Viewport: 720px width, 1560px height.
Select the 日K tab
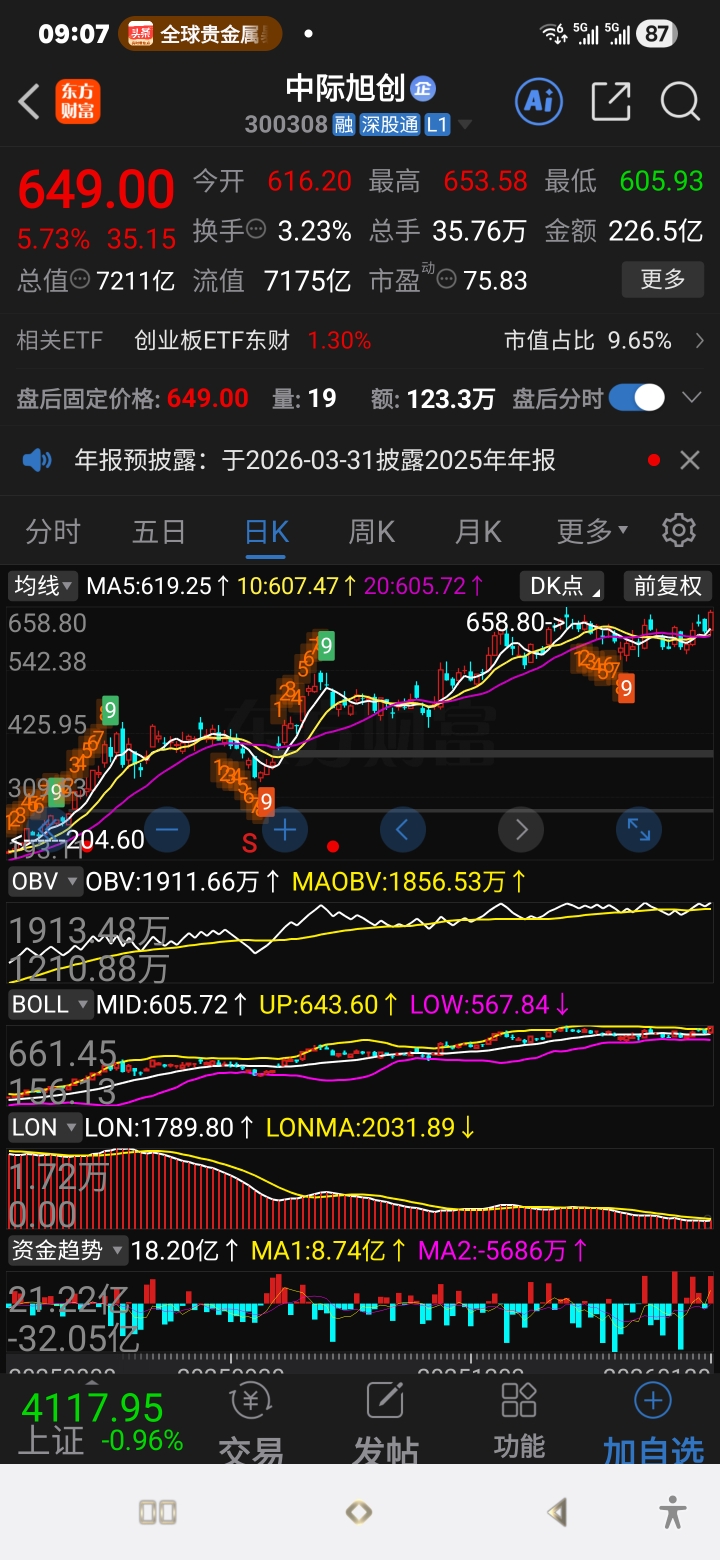click(267, 531)
